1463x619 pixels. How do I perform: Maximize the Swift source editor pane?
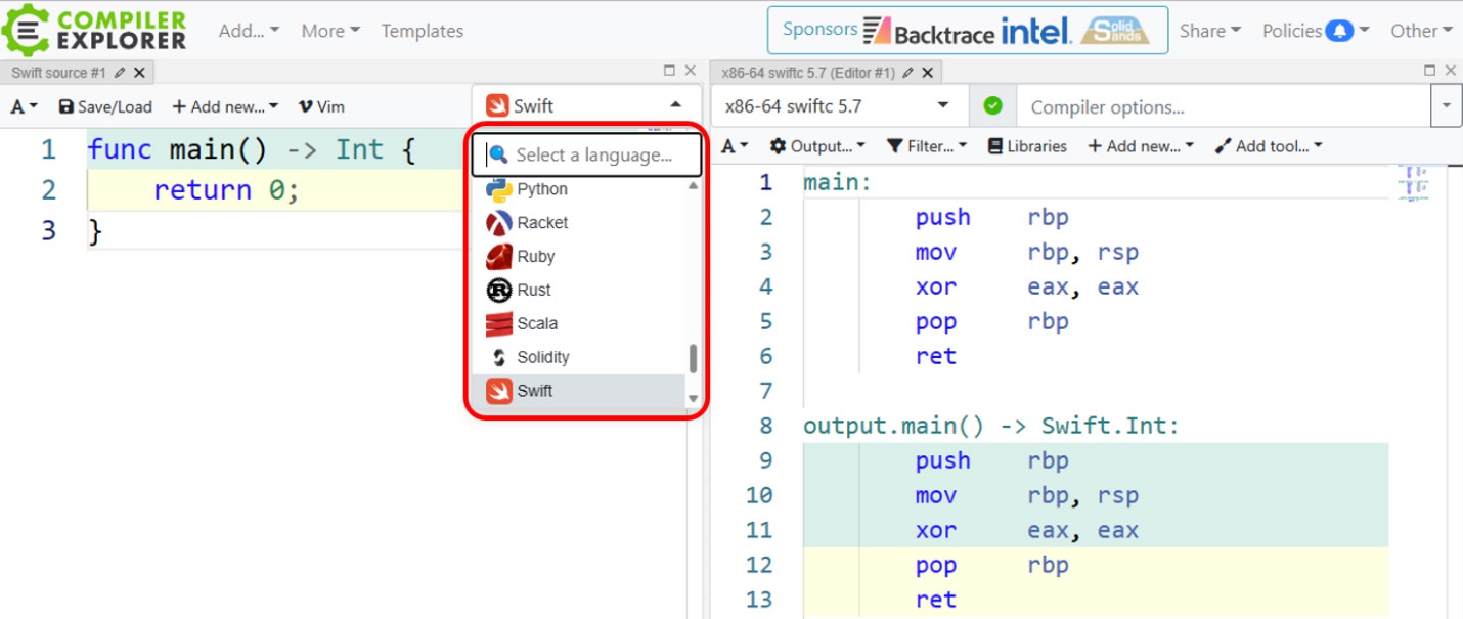(669, 71)
